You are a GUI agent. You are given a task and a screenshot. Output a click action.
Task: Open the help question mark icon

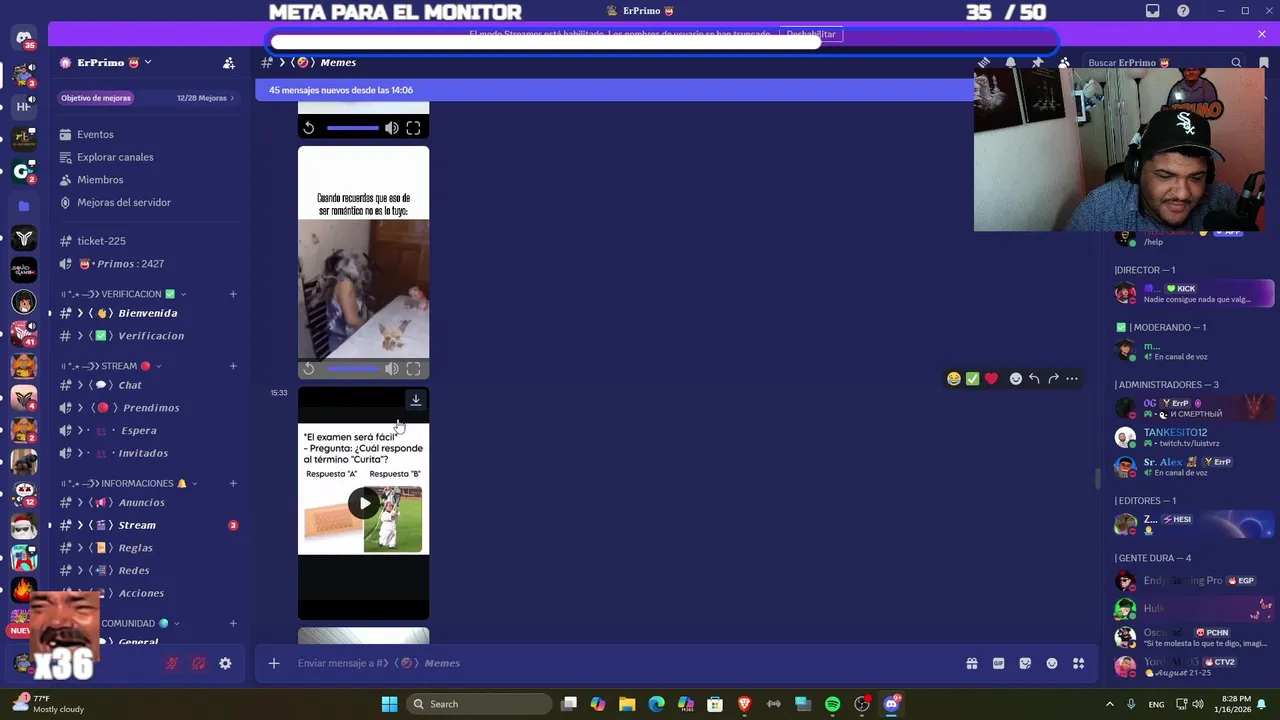pyautogui.click(x=1183, y=11)
